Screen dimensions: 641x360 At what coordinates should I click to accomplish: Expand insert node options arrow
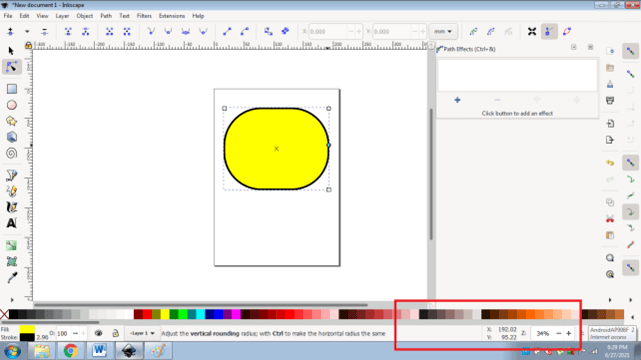(x=27, y=31)
